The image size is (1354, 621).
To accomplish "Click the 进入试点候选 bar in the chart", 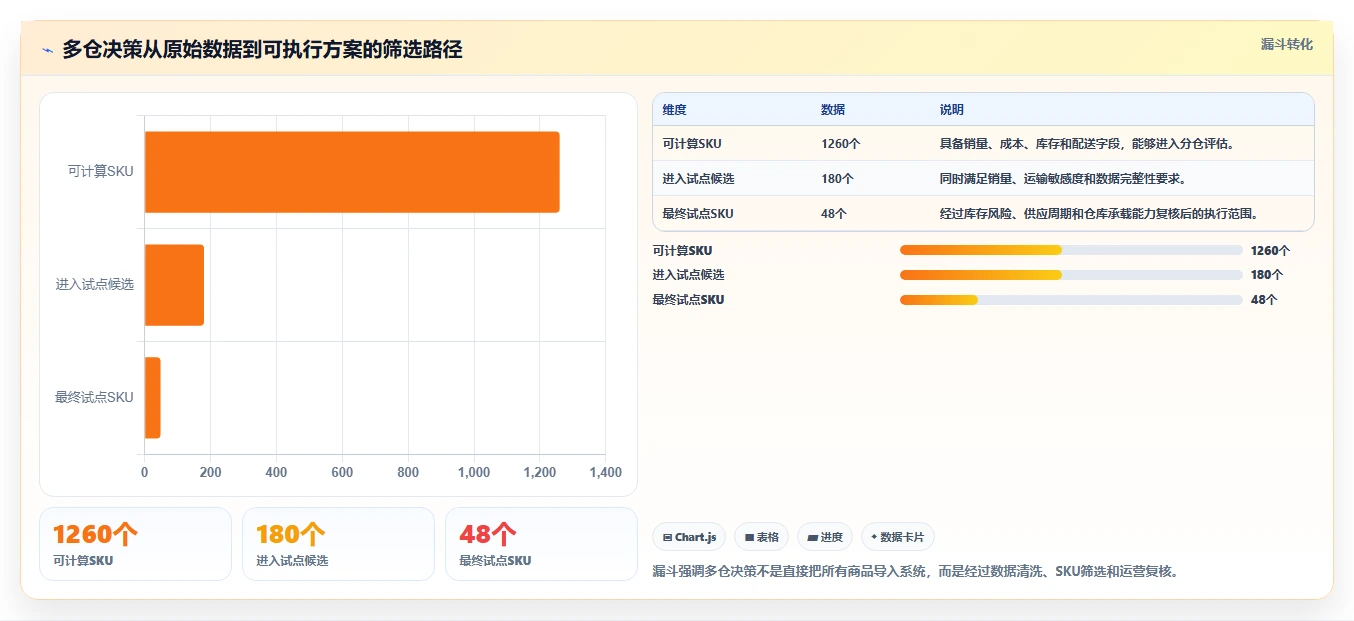I will pyautogui.click(x=174, y=285).
